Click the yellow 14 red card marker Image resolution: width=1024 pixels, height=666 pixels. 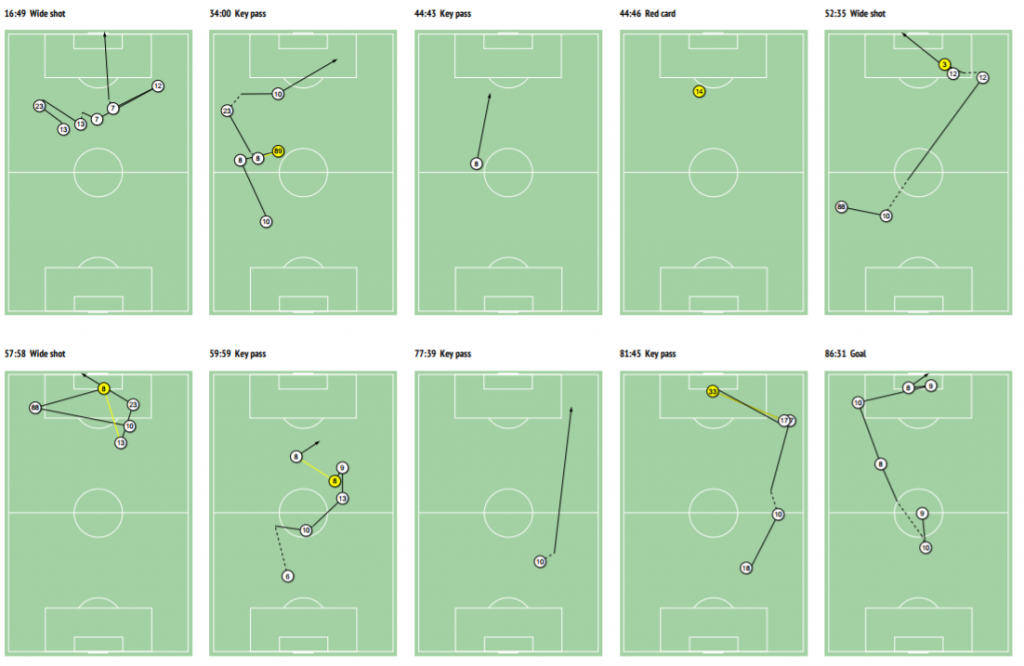point(699,91)
